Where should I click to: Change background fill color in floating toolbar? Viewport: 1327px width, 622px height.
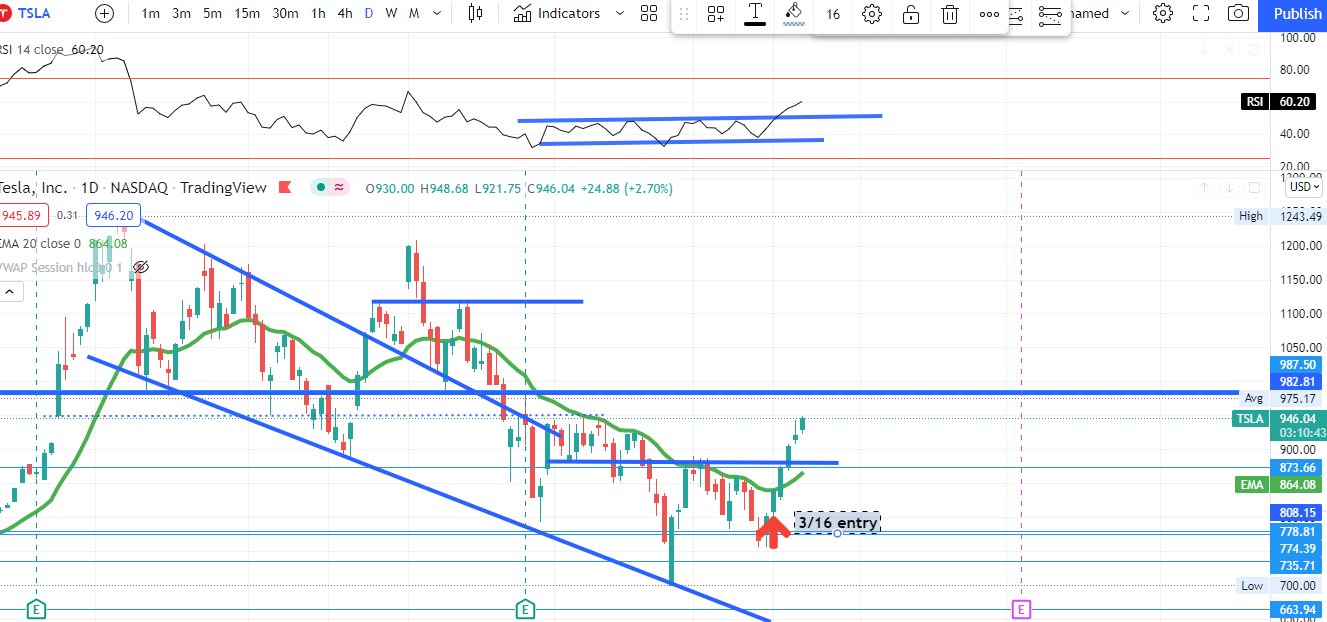click(794, 14)
